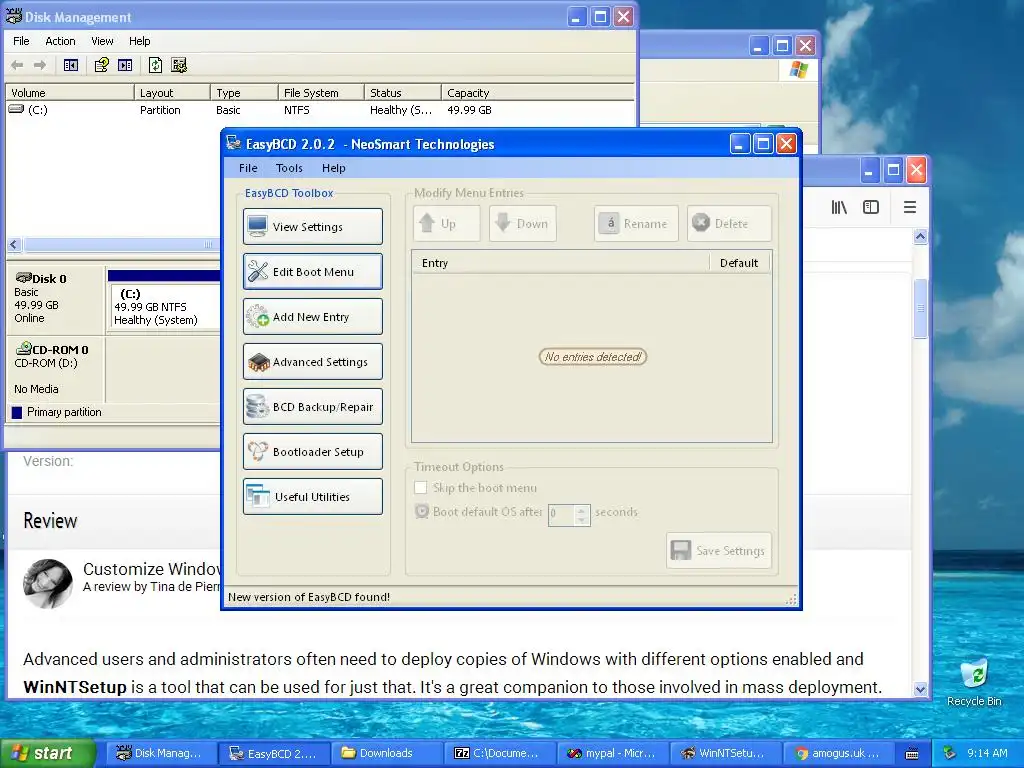This screenshot has width=1024, height=768.
Task: Switch to mypal taskbar button
Action: tap(612, 753)
